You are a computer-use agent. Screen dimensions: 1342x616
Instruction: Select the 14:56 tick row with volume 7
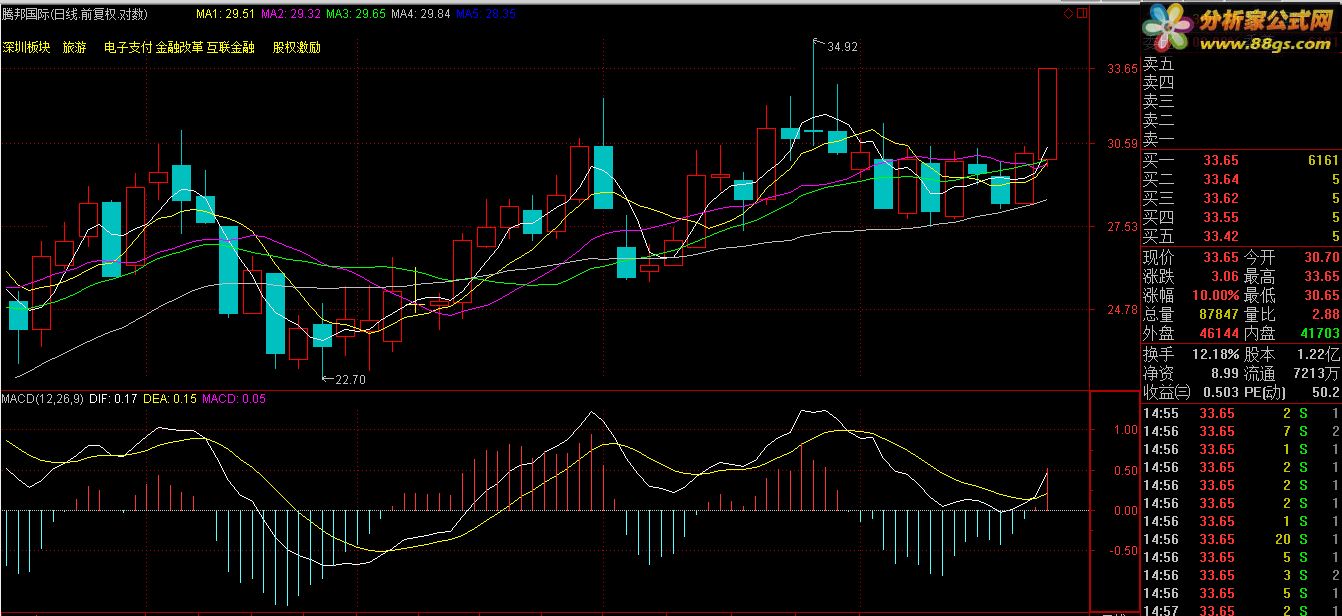point(1241,432)
